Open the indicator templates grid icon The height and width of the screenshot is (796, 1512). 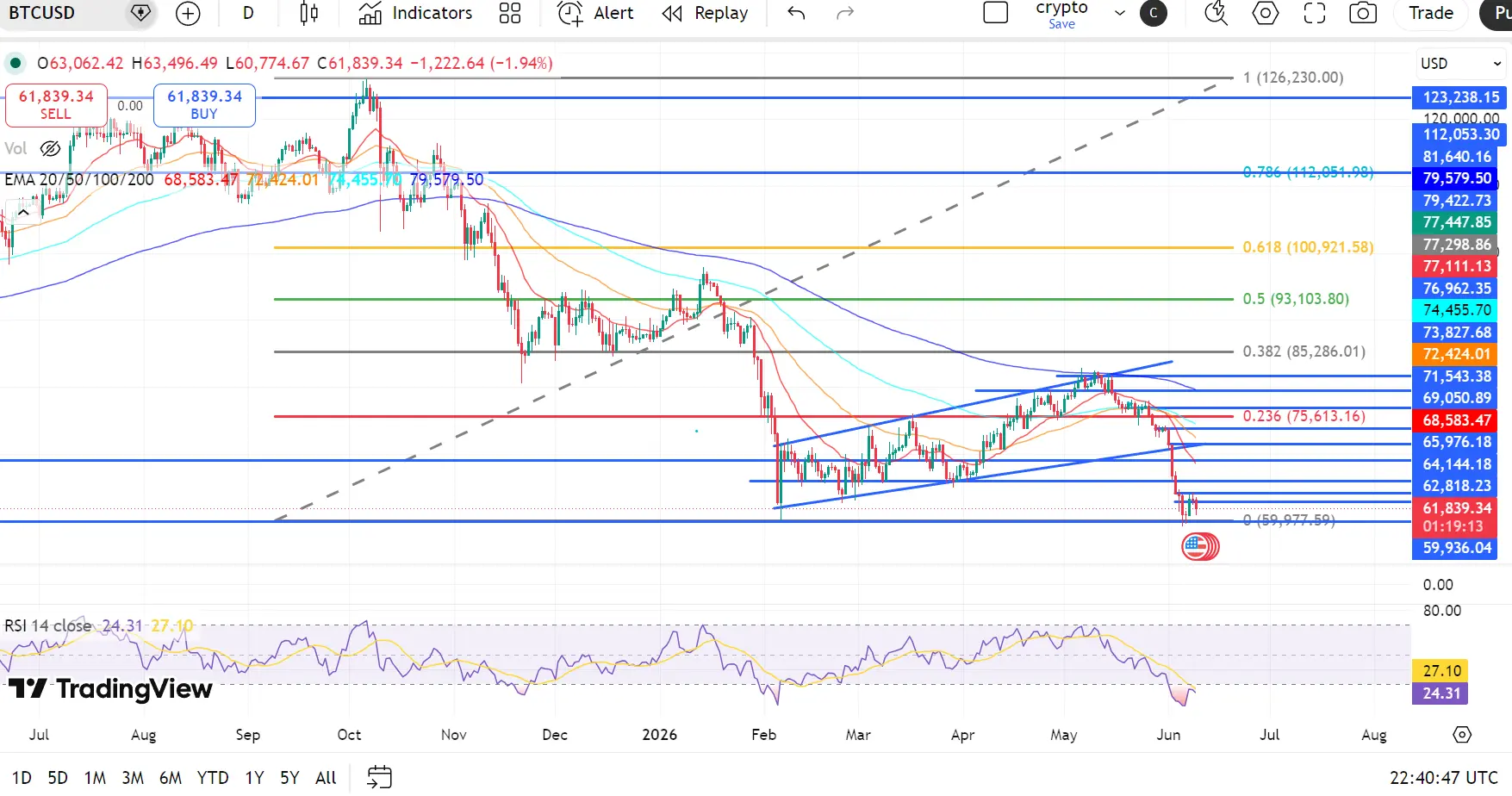coord(510,13)
